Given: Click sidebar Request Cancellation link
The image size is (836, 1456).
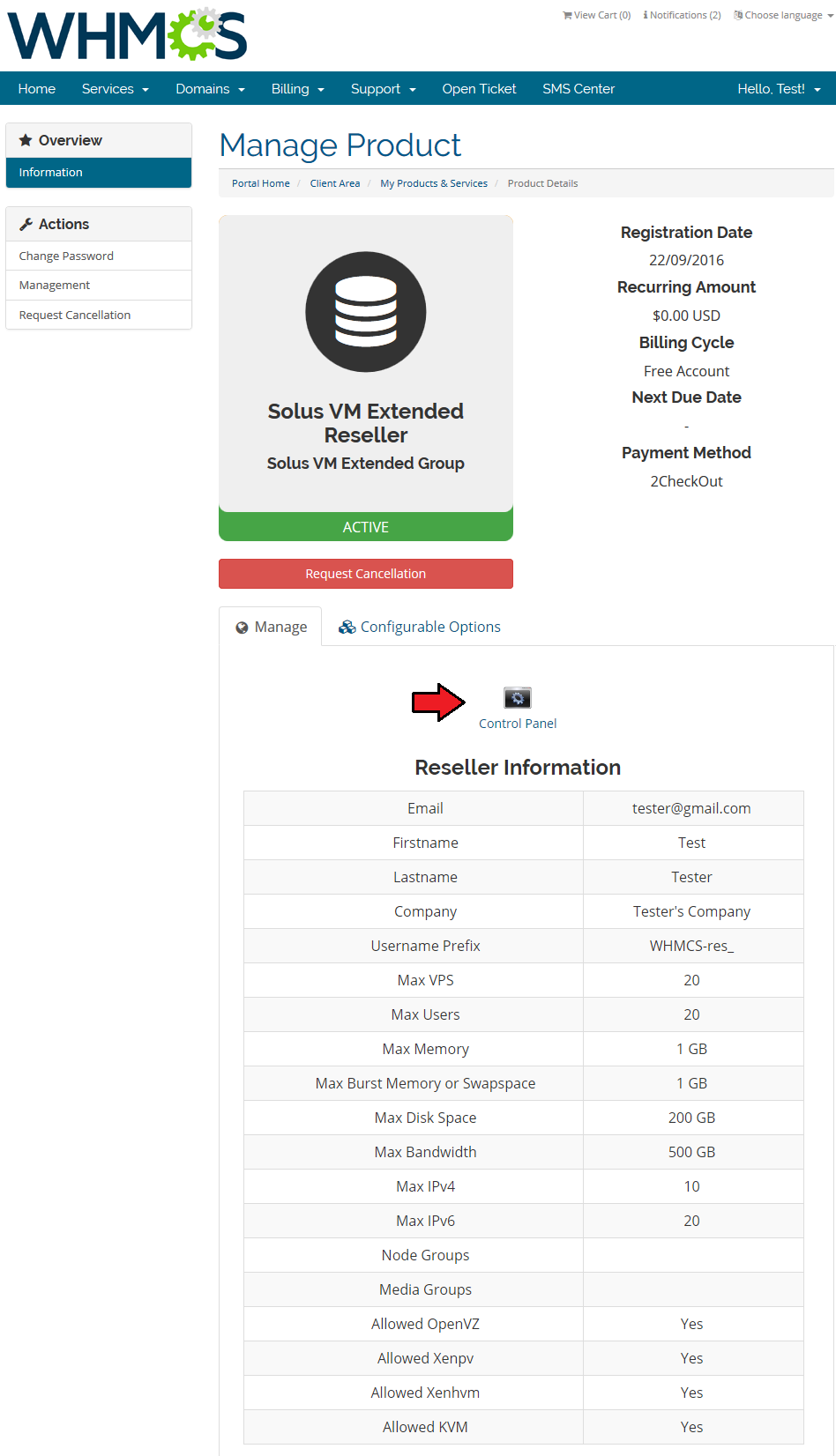Looking at the screenshot, I should (99, 315).
